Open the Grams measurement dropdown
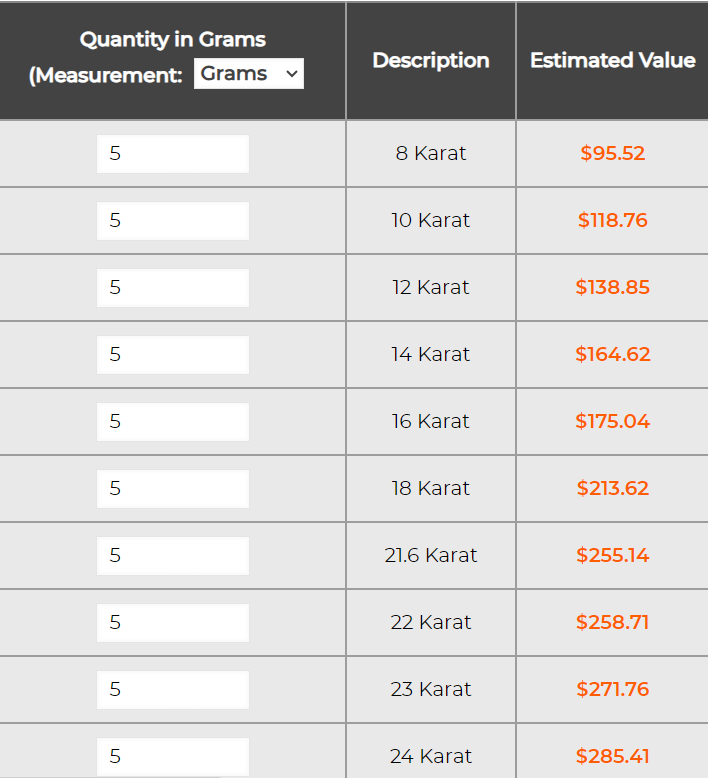This screenshot has height=778, width=708. pos(249,74)
